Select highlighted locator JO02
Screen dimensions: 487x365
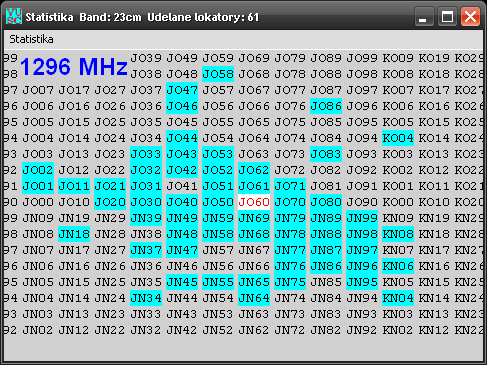38,170
